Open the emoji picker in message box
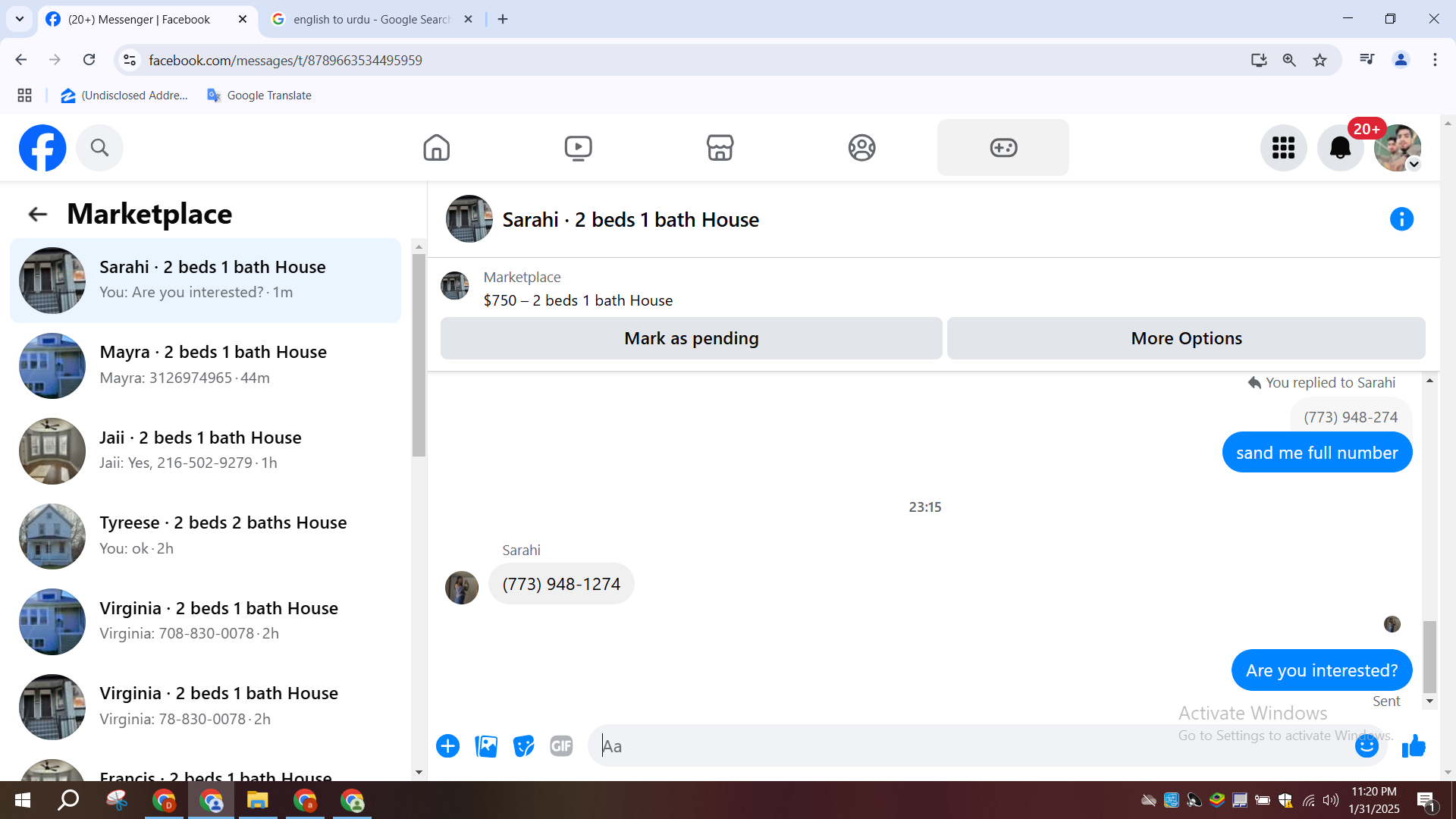 [x=1367, y=746]
